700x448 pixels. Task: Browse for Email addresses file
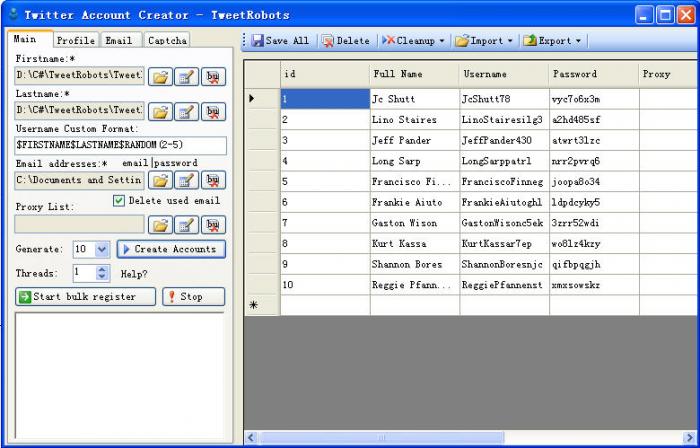160,180
